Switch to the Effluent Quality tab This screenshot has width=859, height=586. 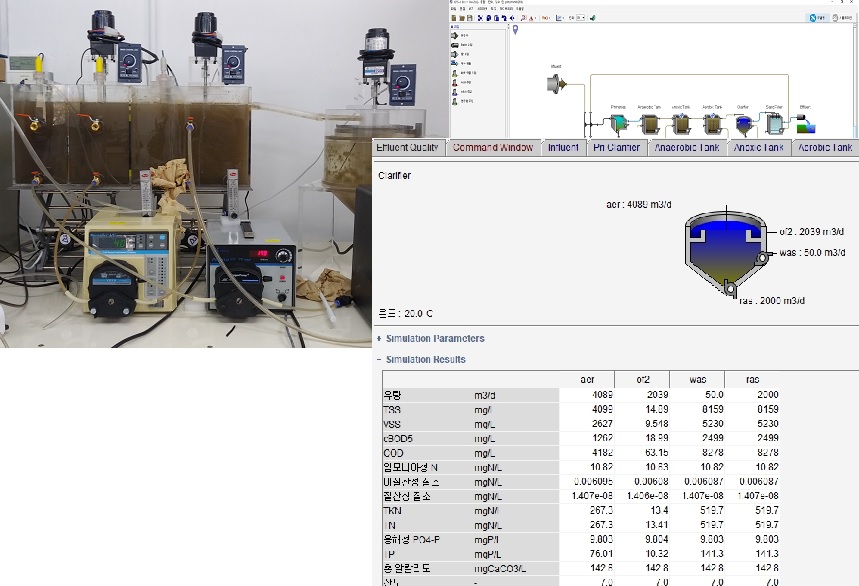406,148
